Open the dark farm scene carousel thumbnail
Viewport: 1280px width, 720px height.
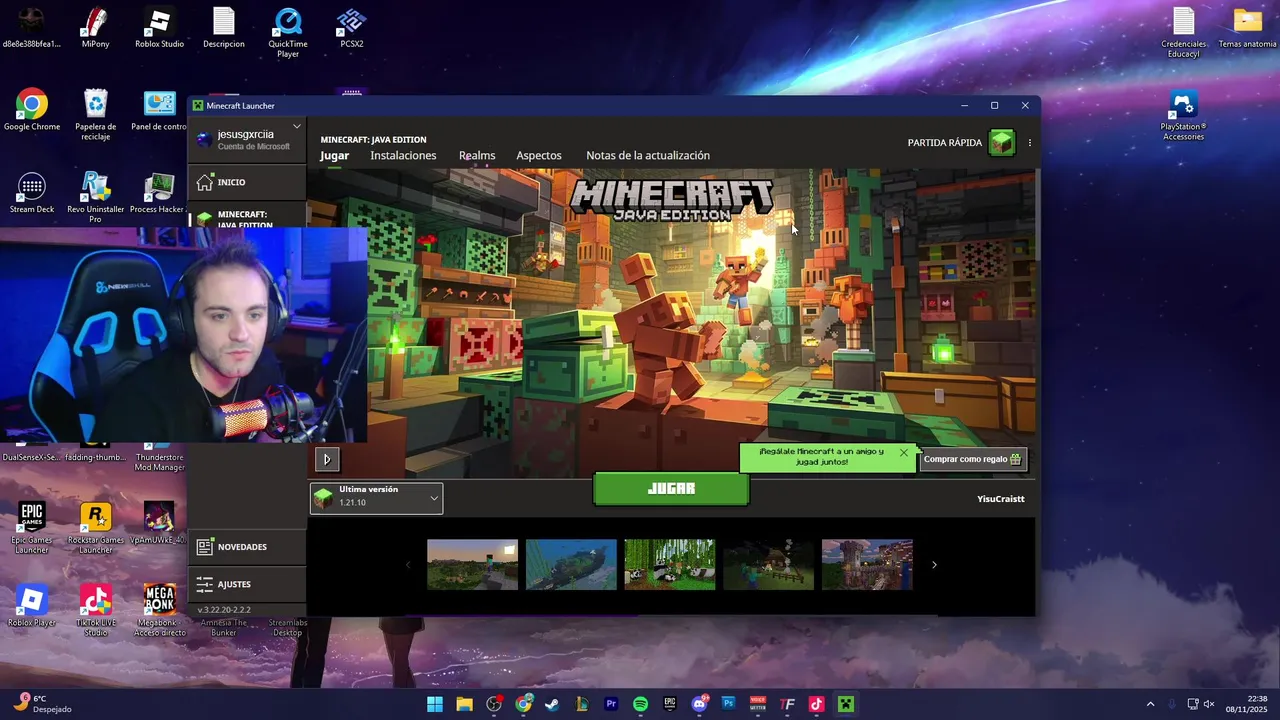(768, 565)
